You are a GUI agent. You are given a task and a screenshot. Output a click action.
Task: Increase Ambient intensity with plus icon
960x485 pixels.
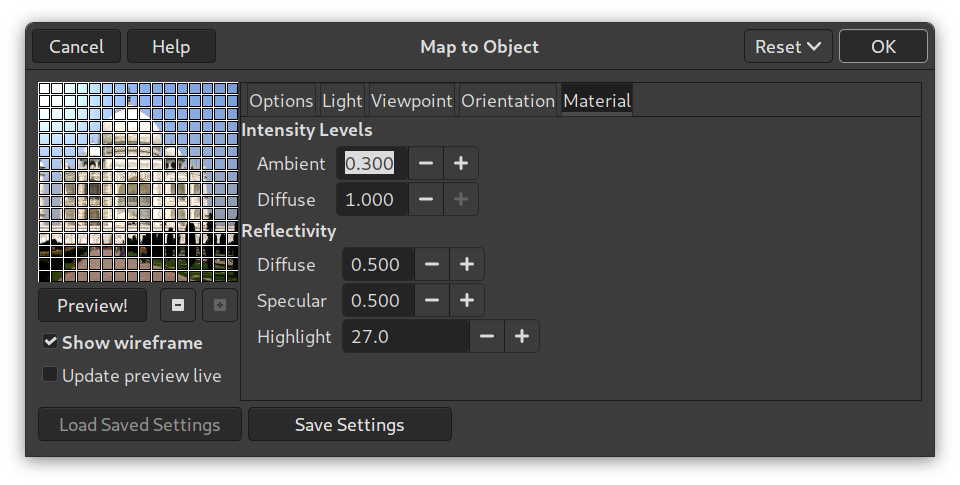click(x=460, y=163)
